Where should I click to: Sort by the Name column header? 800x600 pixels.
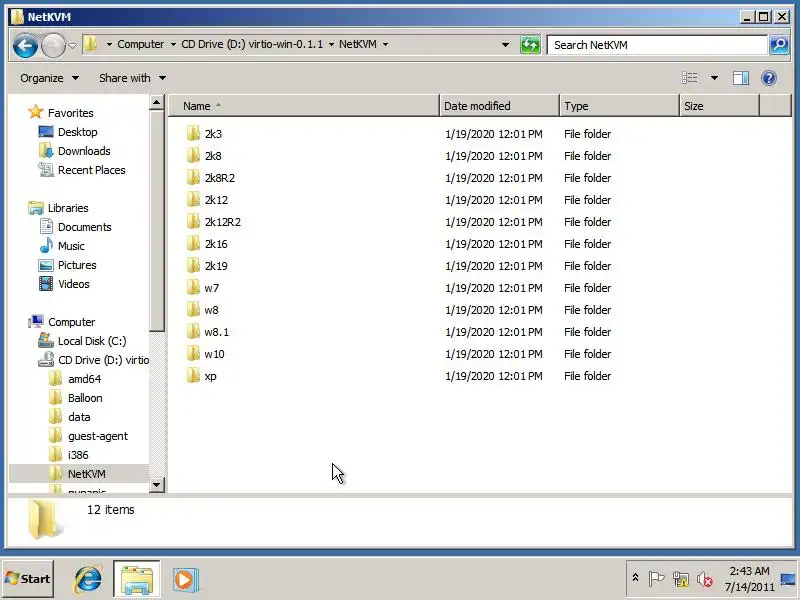pos(304,106)
